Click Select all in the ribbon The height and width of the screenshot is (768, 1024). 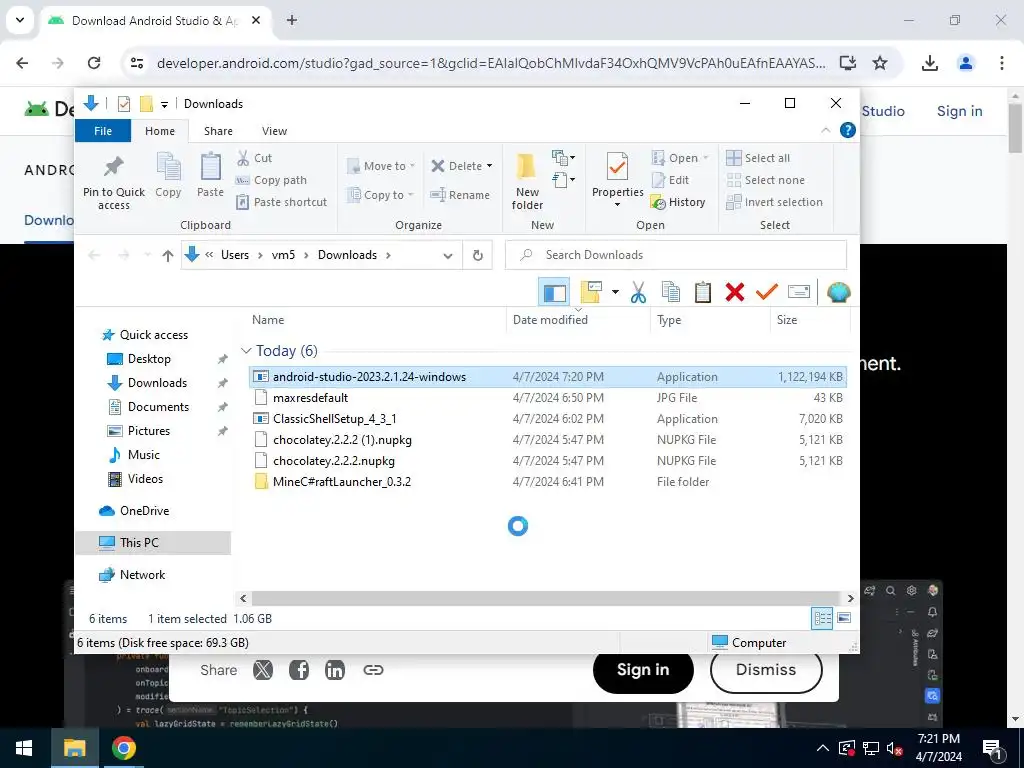coord(758,158)
